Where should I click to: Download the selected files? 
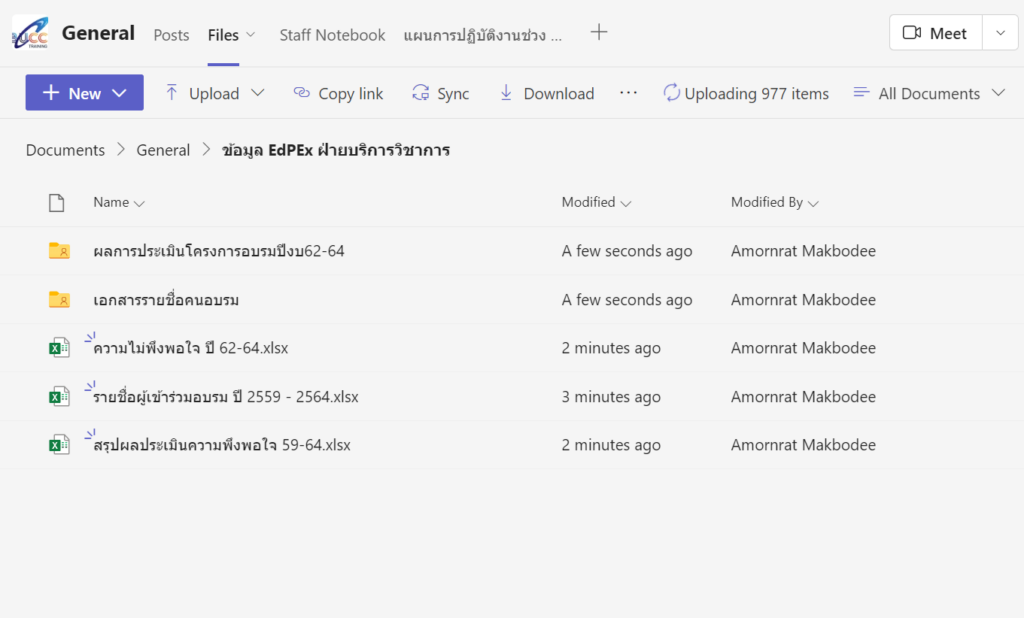[546, 93]
